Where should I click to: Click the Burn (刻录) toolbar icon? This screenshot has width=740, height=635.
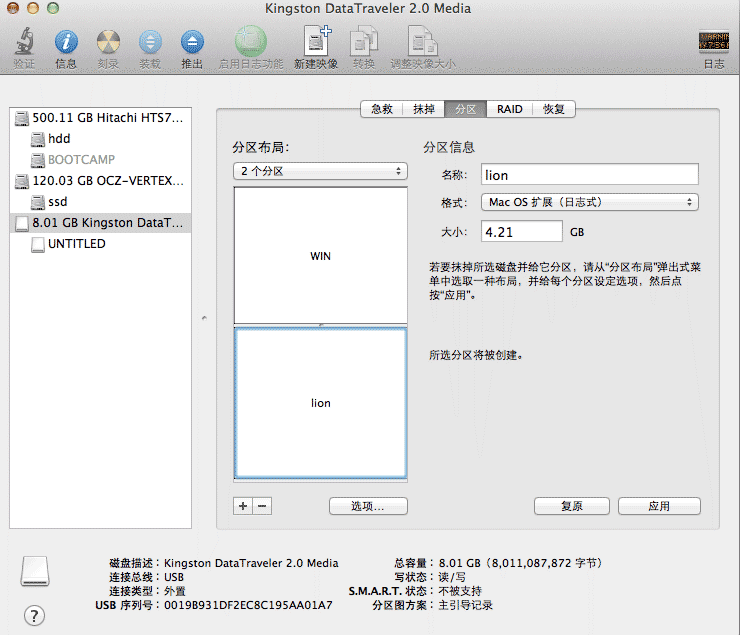pyautogui.click(x=108, y=42)
